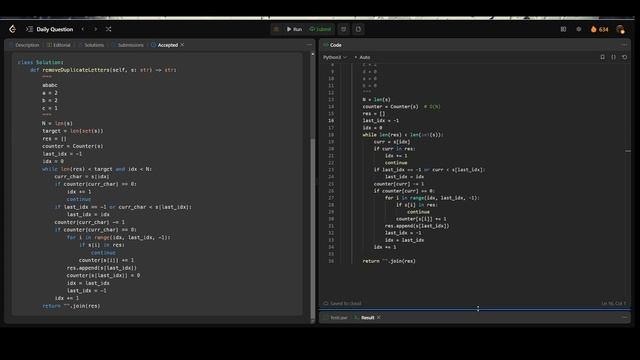Switch to the Result tab
The height and width of the screenshot is (360, 640).
364,318
